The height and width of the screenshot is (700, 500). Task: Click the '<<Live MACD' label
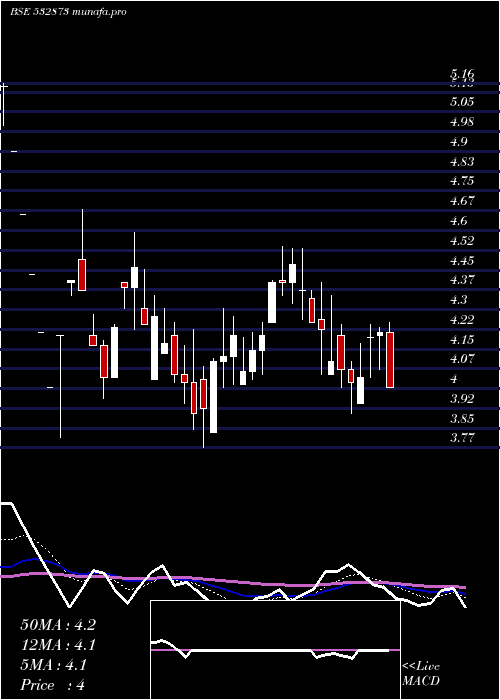click(421, 674)
